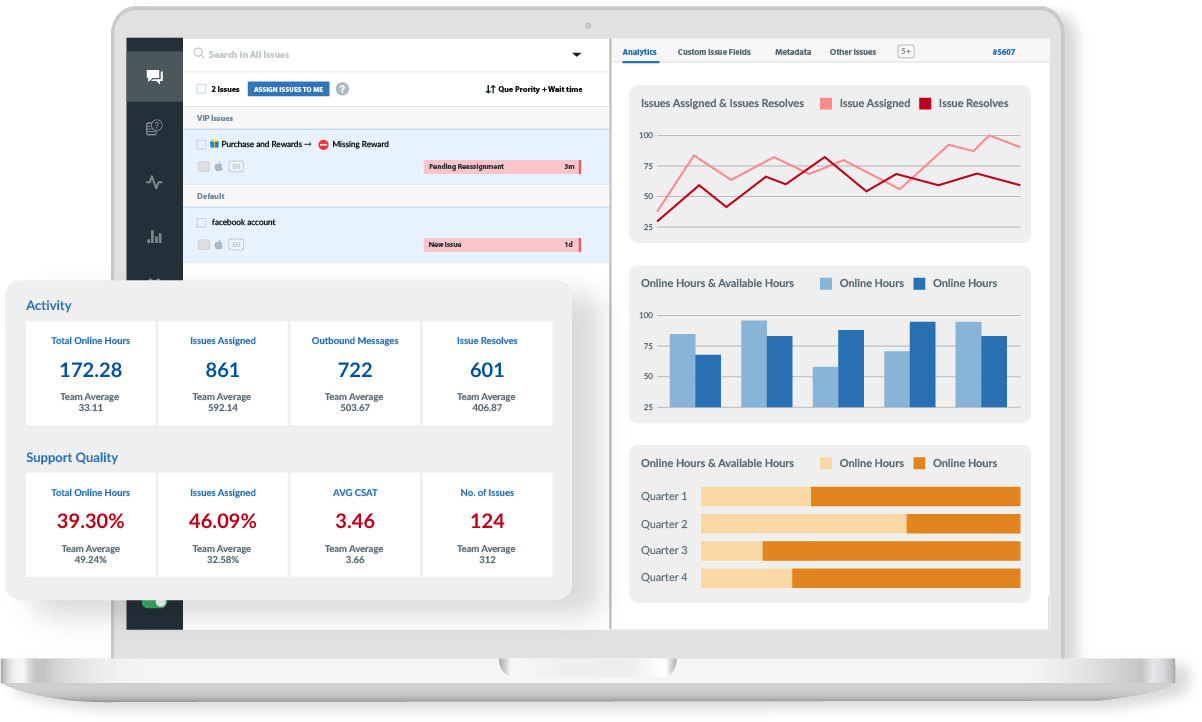Click the 601 Issue Resolves value

[x=487, y=369]
